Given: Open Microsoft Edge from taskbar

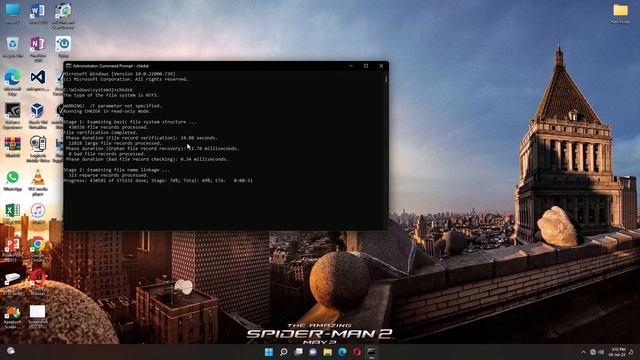Looking at the screenshot, I should 342,352.
